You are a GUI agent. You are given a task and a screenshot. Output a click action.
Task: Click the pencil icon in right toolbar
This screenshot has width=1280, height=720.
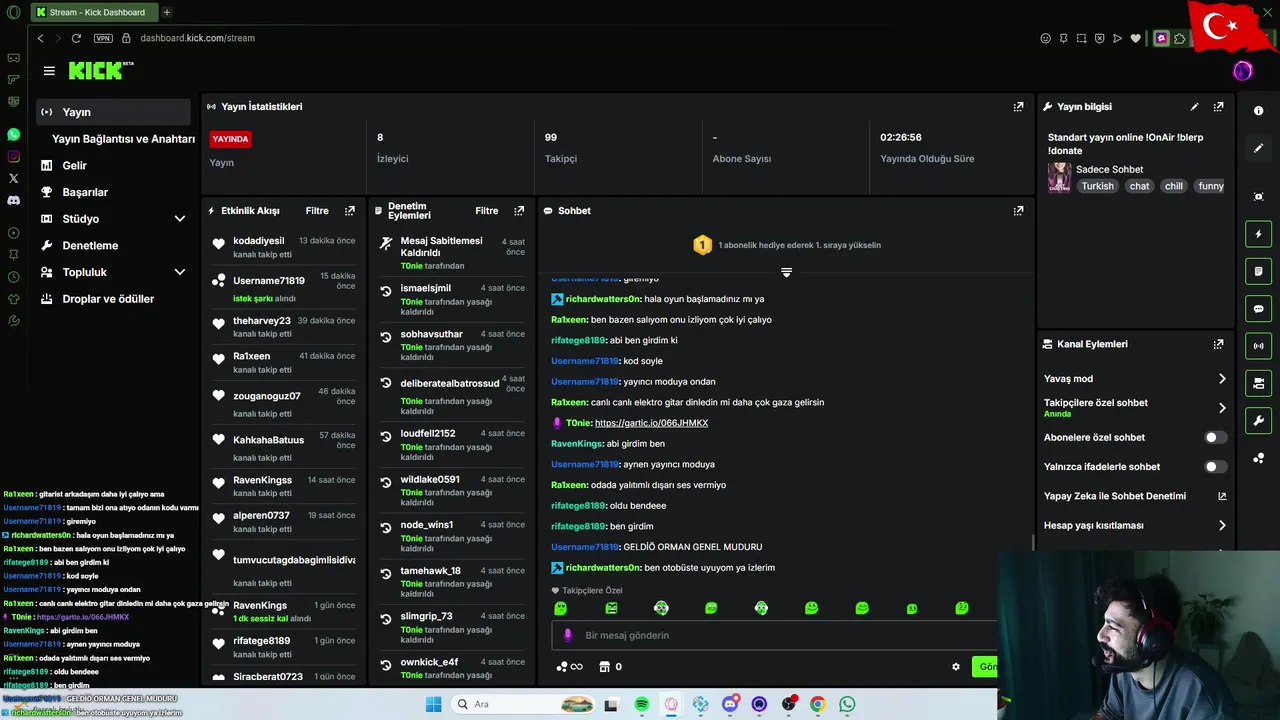click(1259, 148)
